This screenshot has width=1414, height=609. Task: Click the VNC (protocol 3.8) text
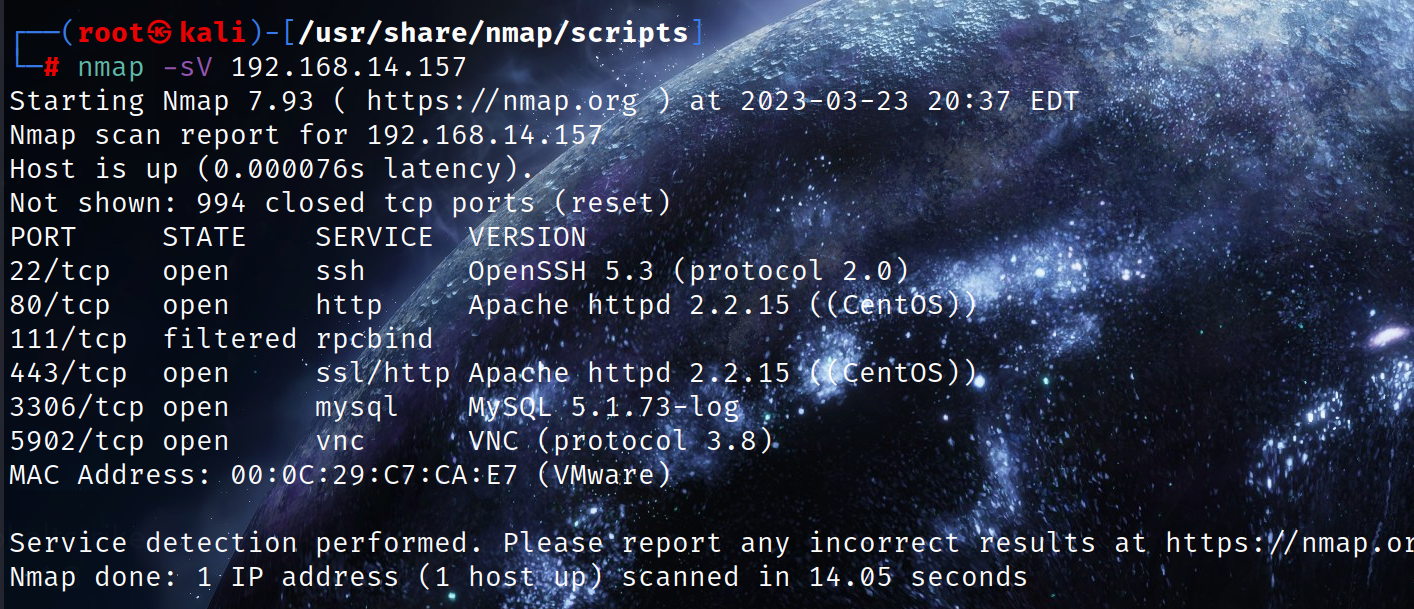coord(621,441)
